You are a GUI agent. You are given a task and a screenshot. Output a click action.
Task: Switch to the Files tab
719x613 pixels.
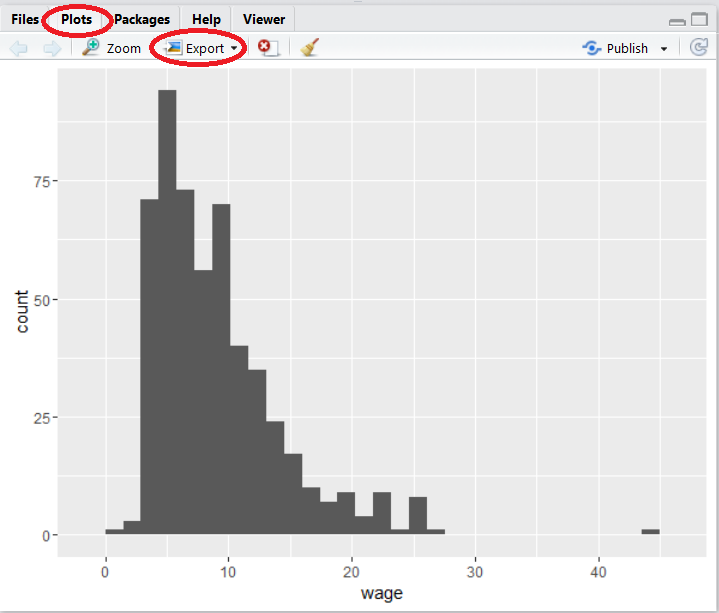(25, 19)
